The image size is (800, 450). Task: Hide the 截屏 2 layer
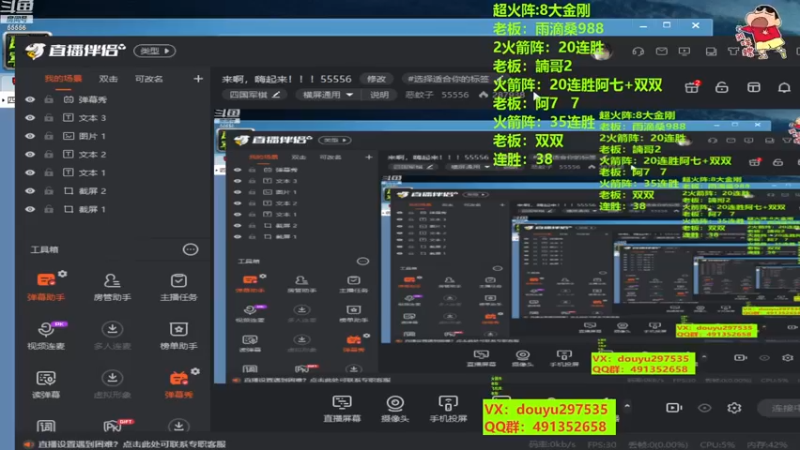click(x=30, y=191)
